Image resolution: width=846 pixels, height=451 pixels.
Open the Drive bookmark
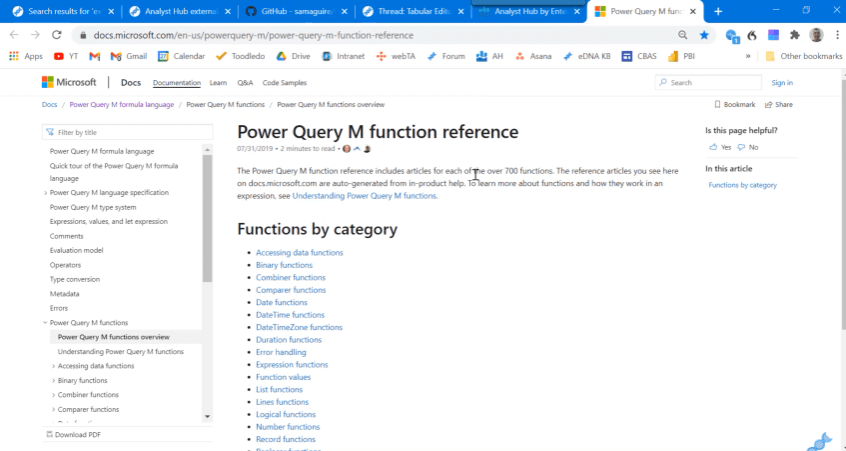(294, 56)
